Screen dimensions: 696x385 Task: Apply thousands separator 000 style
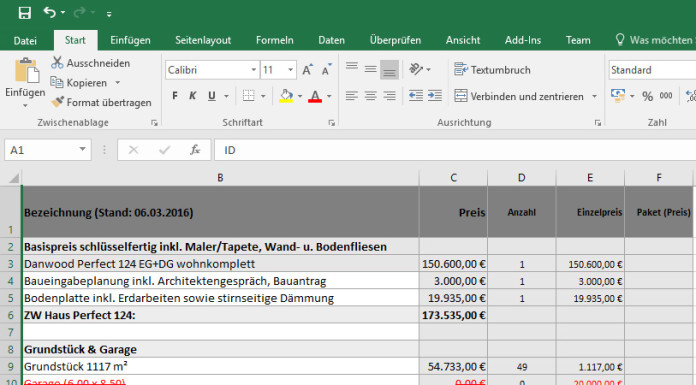click(x=666, y=96)
